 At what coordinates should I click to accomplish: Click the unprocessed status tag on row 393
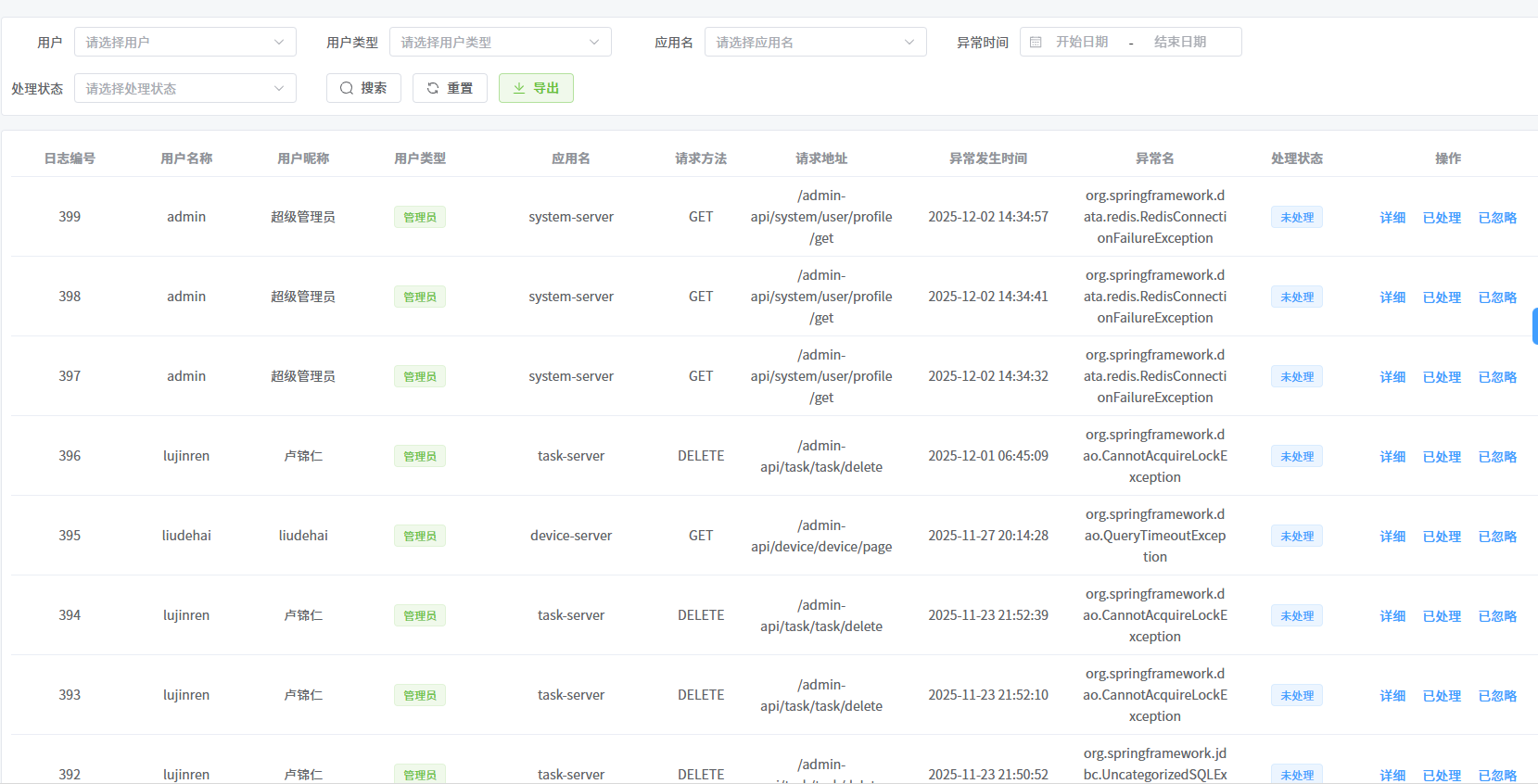click(x=1296, y=696)
